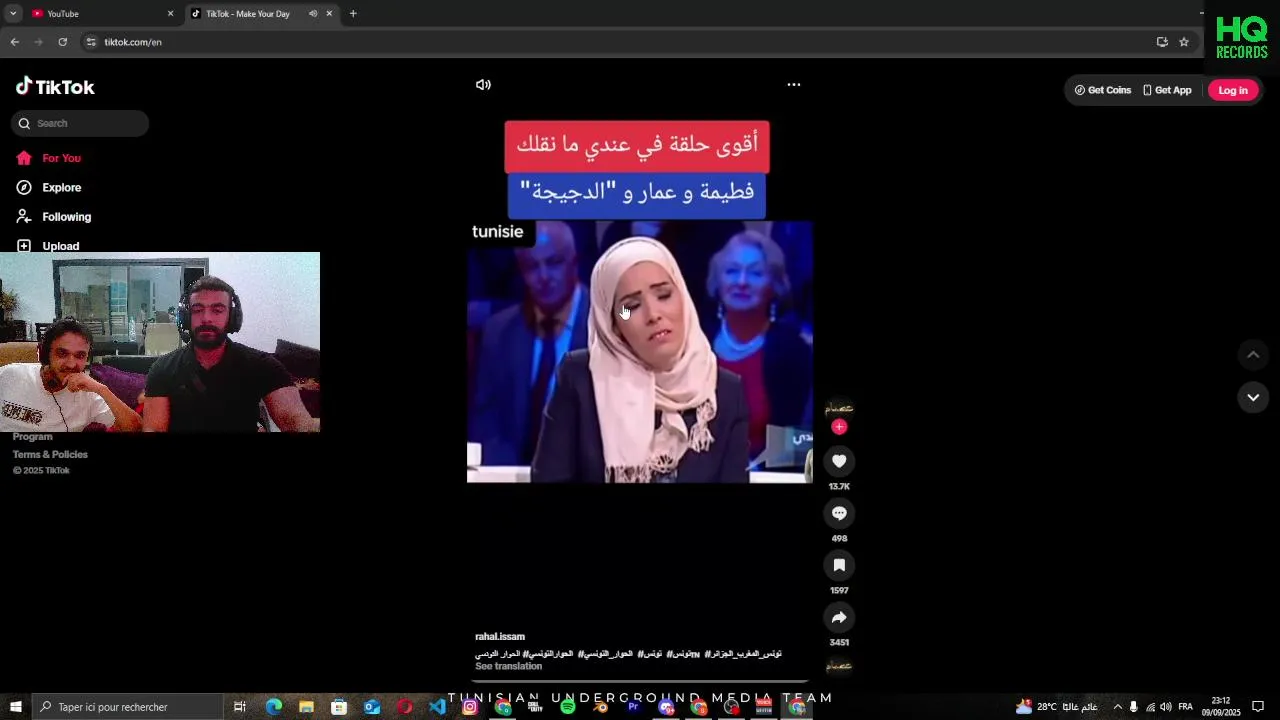Like the video with the heart icon

[x=839, y=461]
